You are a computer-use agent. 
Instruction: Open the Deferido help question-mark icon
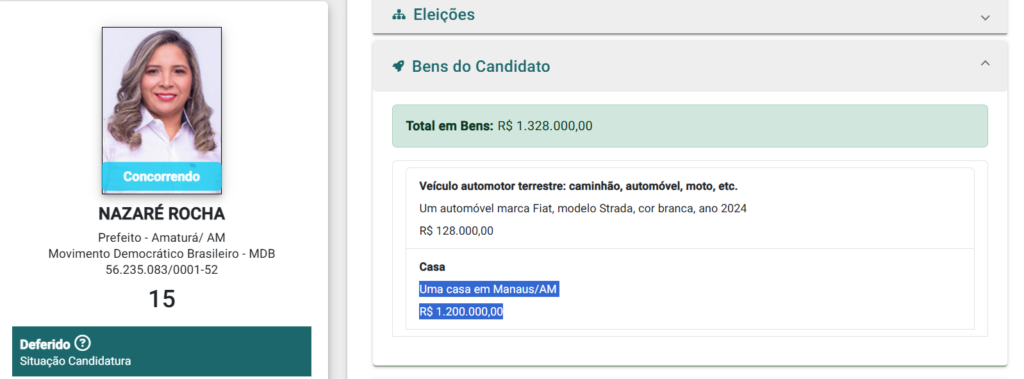pyautogui.click(x=82, y=343)
